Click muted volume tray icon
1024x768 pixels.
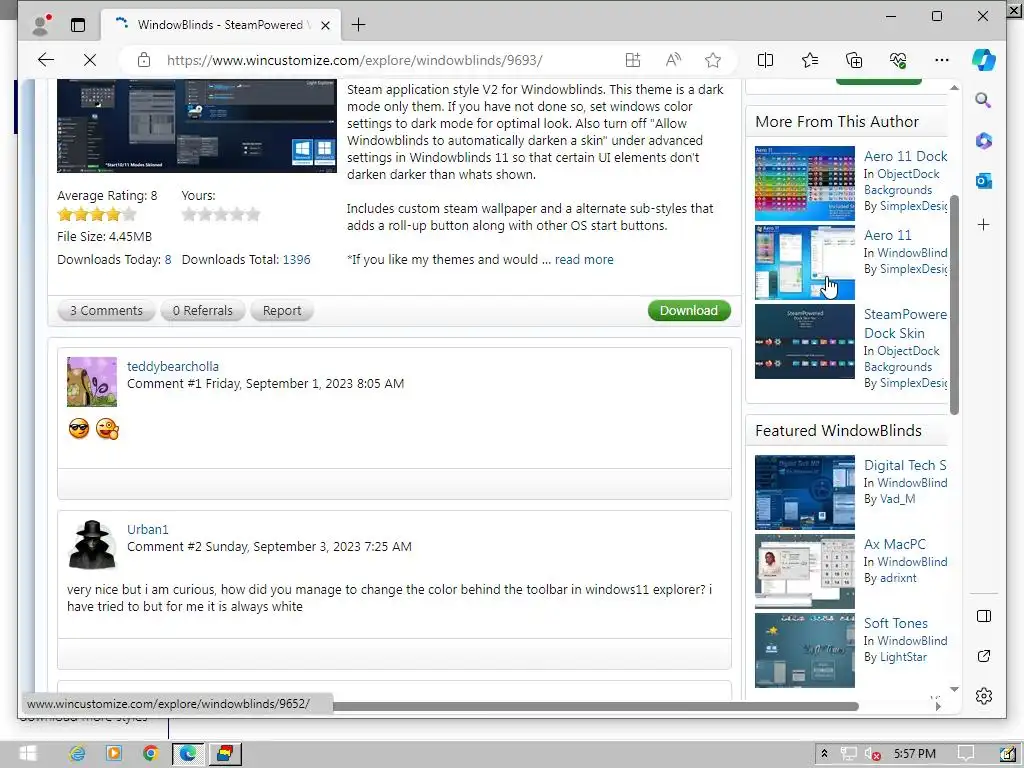[x=872, y=754]
